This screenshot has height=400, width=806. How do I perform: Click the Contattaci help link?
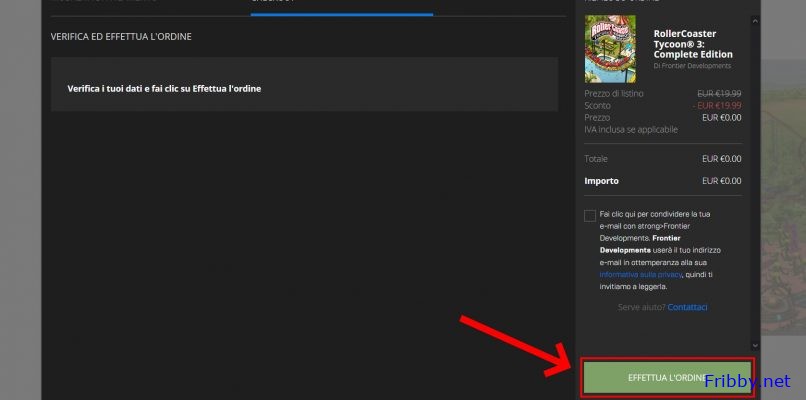(x=687, y=306)
